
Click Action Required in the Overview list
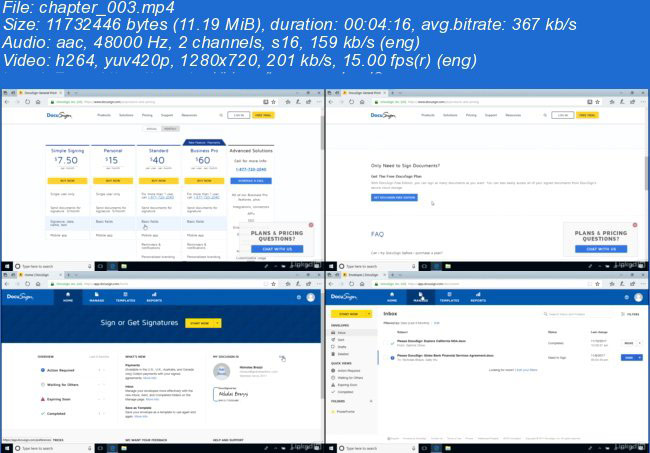(x=61, y=370)
